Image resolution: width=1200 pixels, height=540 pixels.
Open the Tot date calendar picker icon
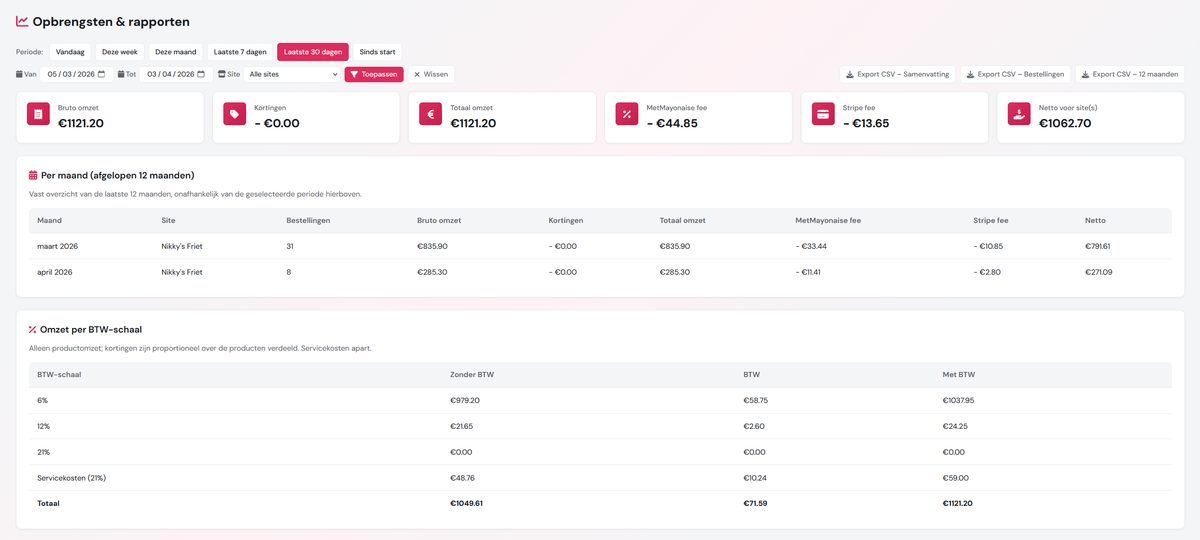click(201, 74)
